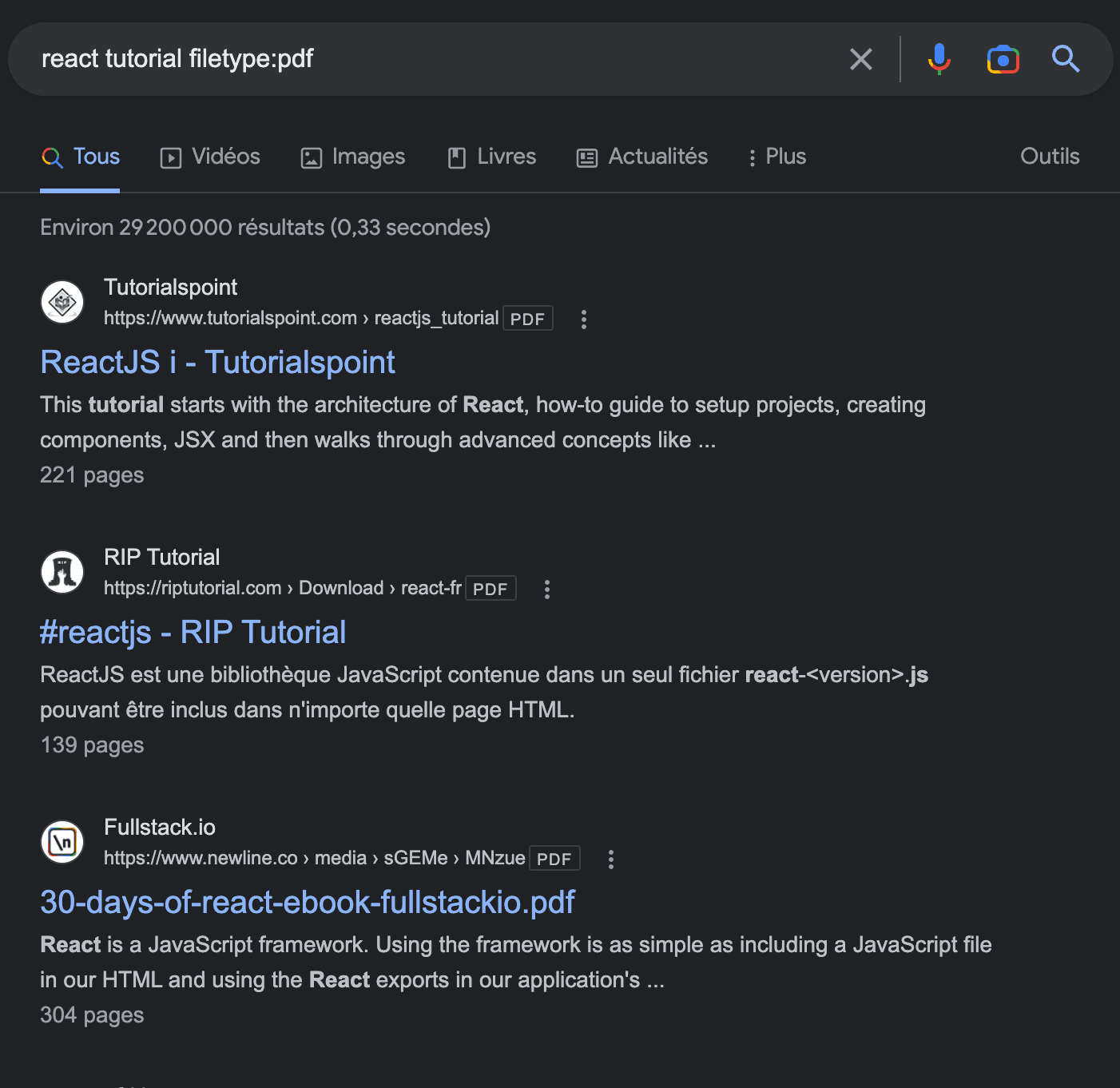
Task: Click the Fullstack.io site name
Action: [x=160, y=828]
